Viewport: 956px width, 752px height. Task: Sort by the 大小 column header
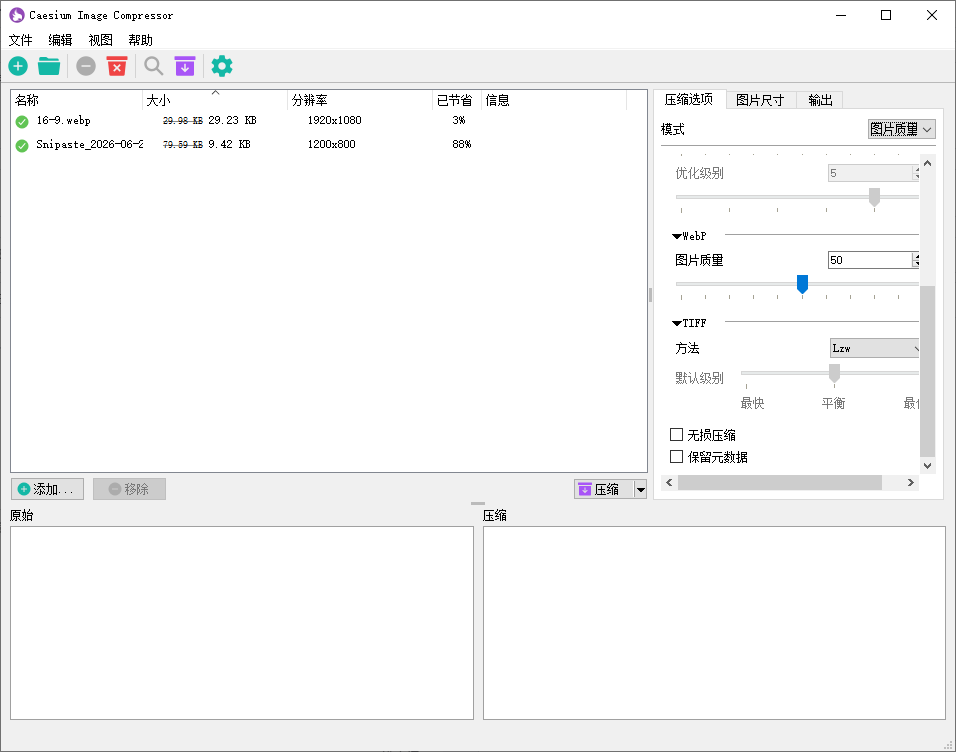tap(215, 100)
